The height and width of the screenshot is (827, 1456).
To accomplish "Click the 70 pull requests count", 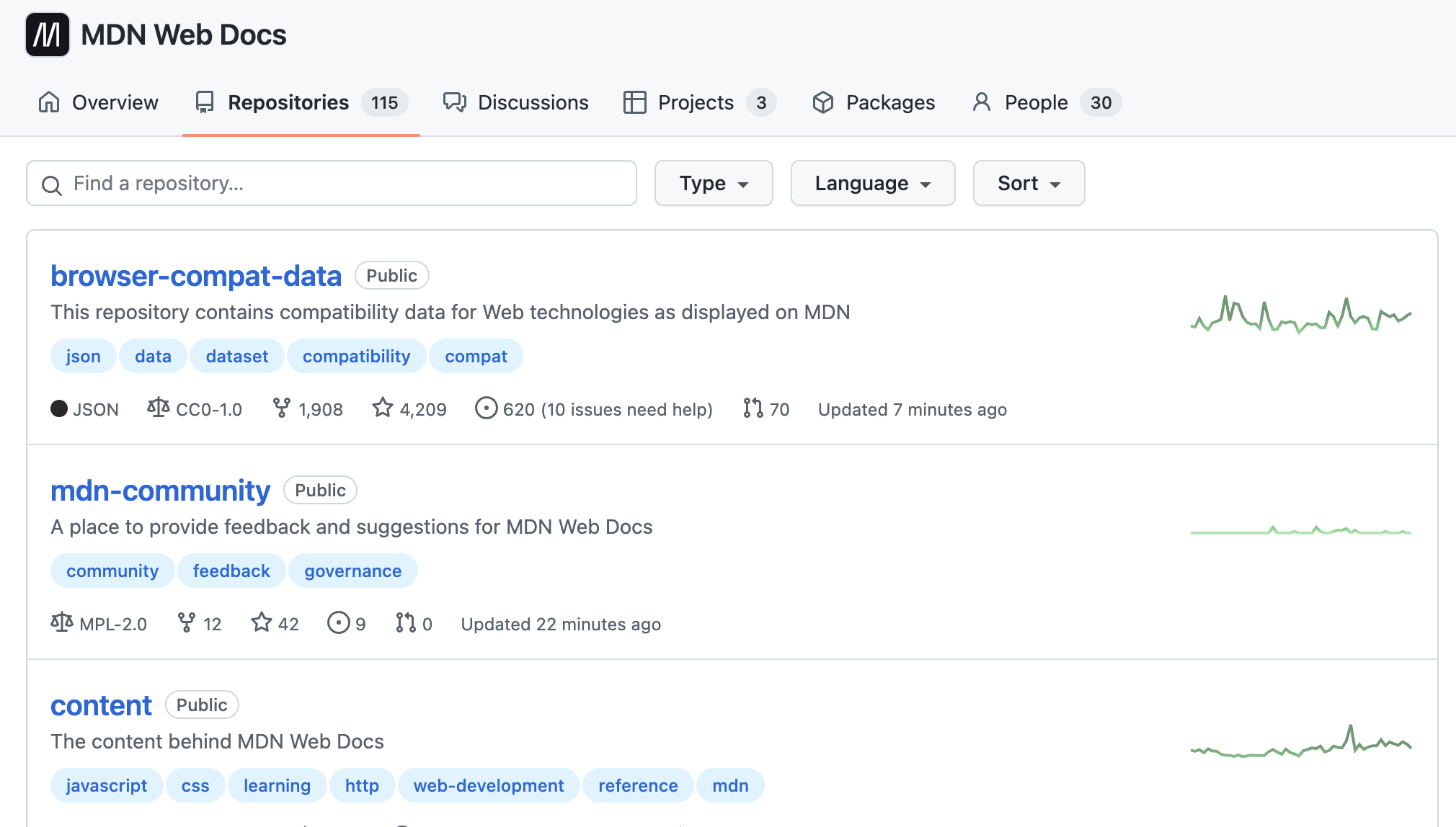I will [x=779, y=409].
